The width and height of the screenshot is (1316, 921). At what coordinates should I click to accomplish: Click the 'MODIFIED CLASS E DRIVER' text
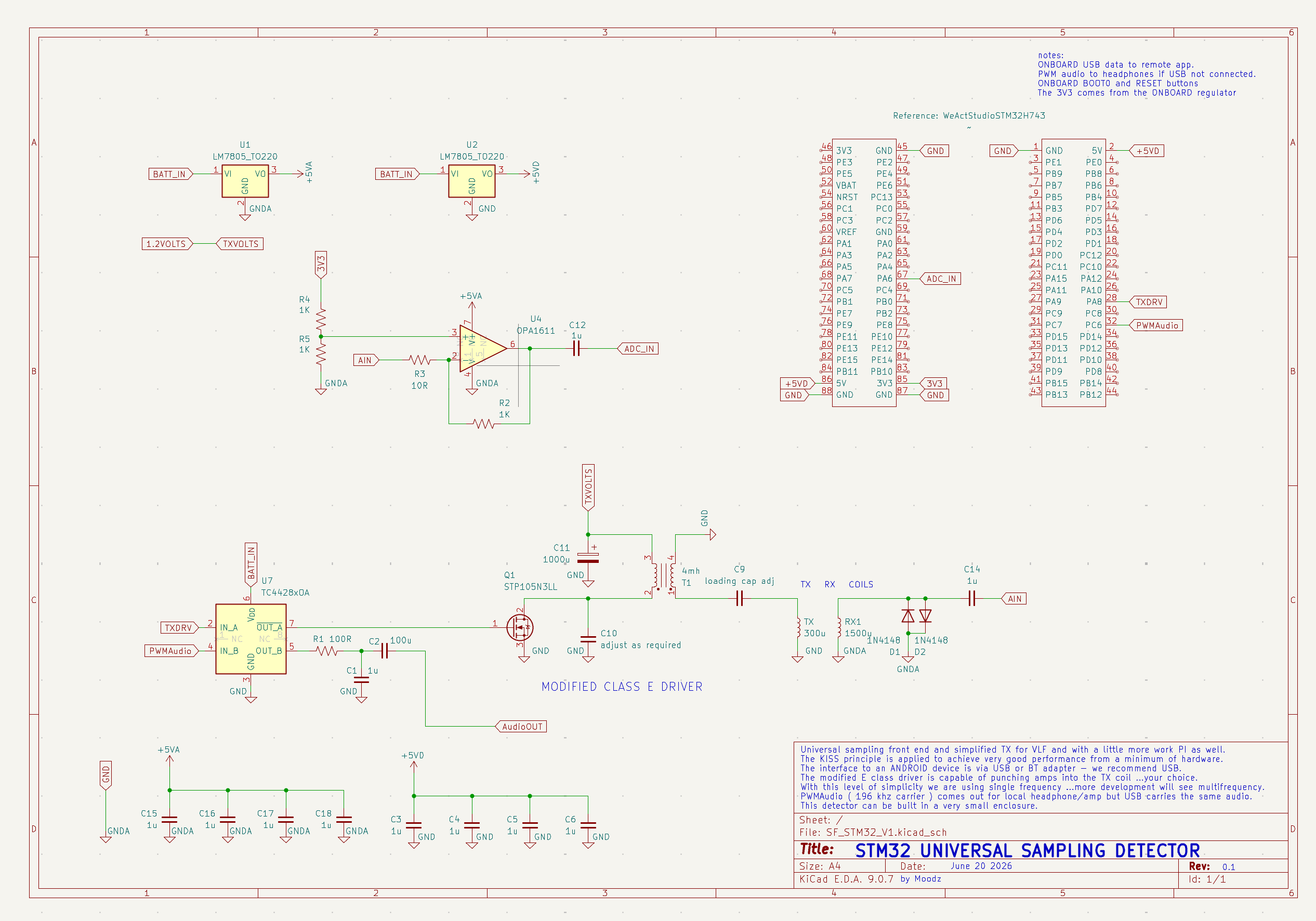pos(622,686)
